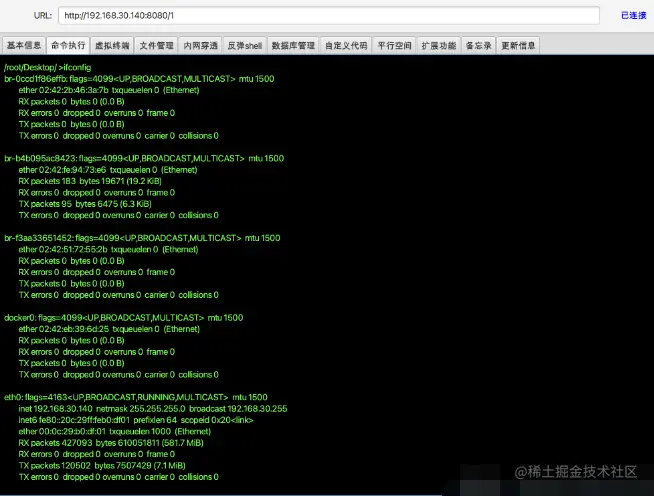
Task: Go to the 内网穿透 tab
Action: pyautogui.click(x=201, y=45)
